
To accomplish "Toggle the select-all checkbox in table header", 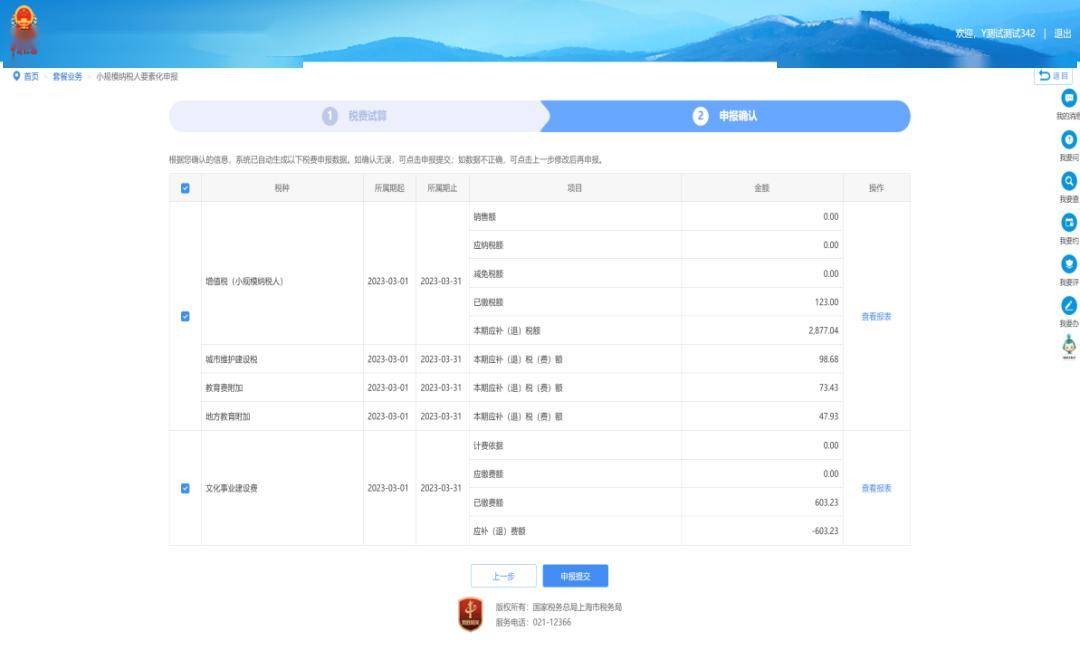I will (x=185, y=188).
